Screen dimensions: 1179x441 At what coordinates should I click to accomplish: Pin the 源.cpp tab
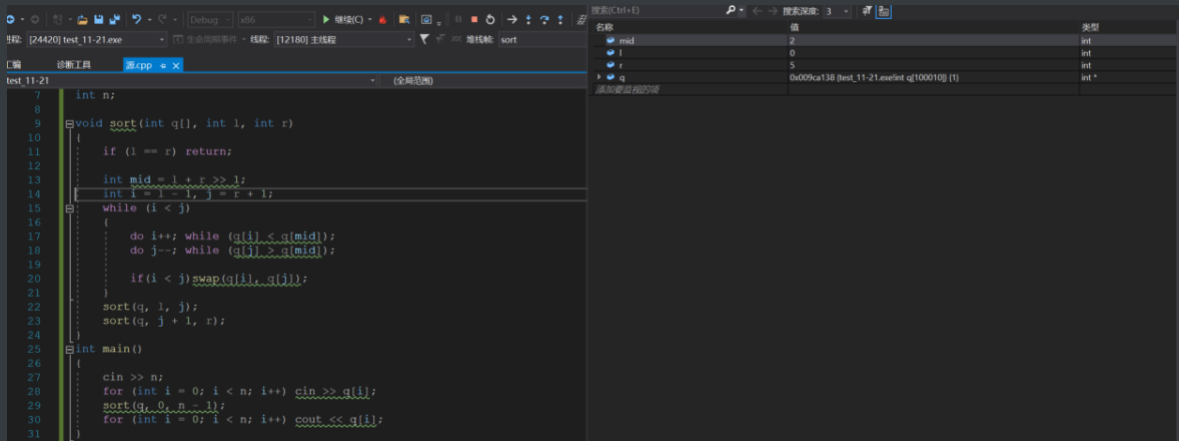pos(163,66)
